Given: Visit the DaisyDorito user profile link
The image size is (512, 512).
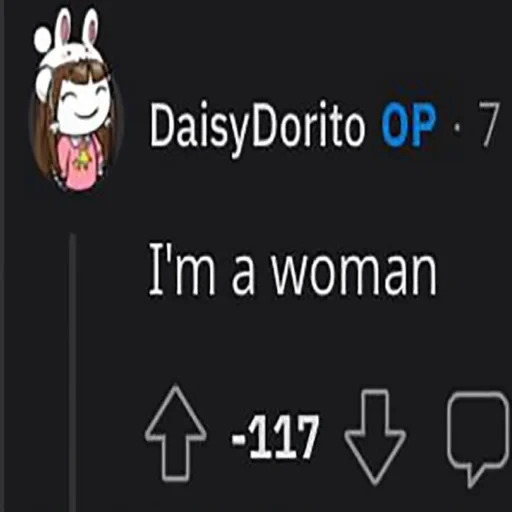Looking at the screenshot, I should [x=257, y=128].
